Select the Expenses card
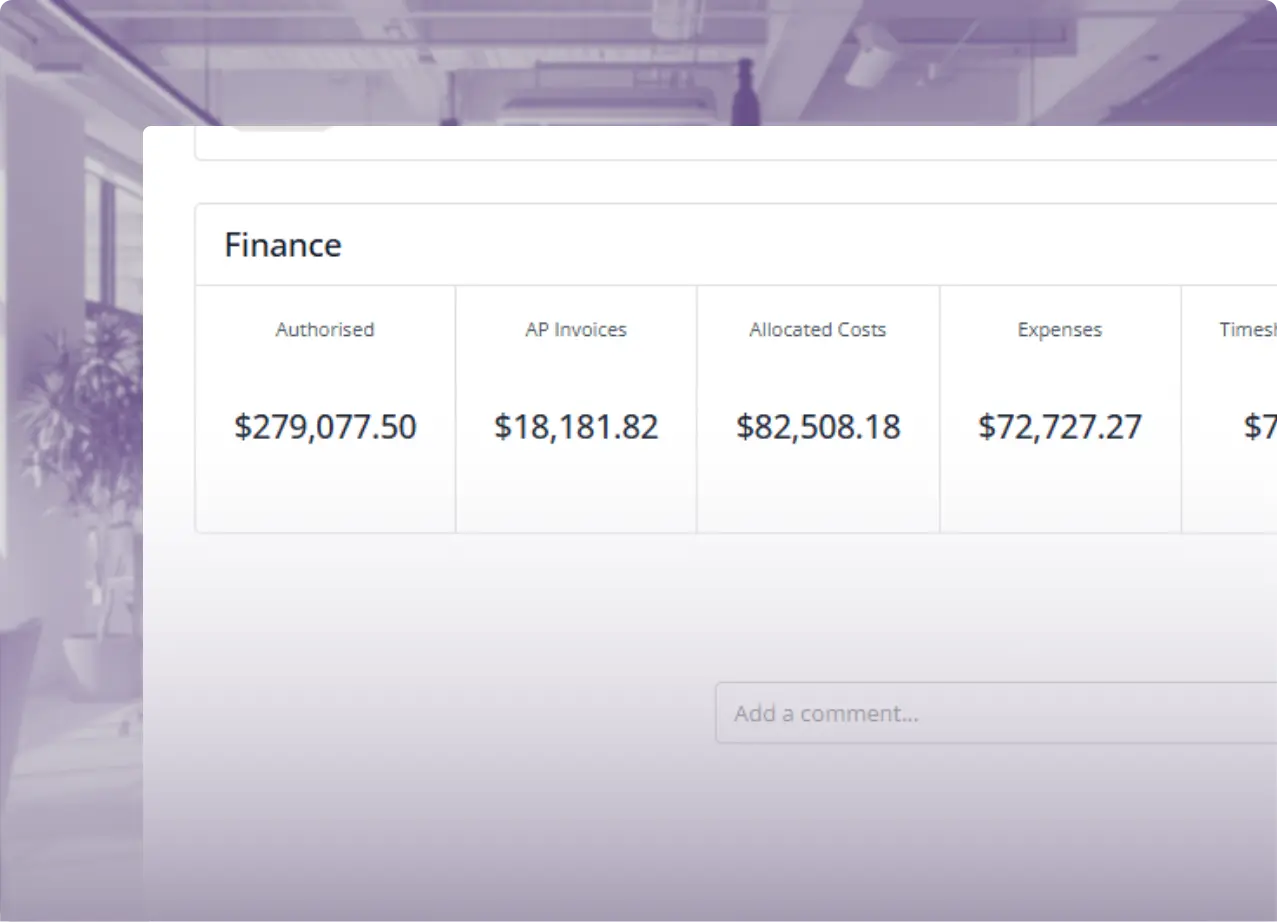This screenshot has width=1277, height=922. [x=1059, y=408]
